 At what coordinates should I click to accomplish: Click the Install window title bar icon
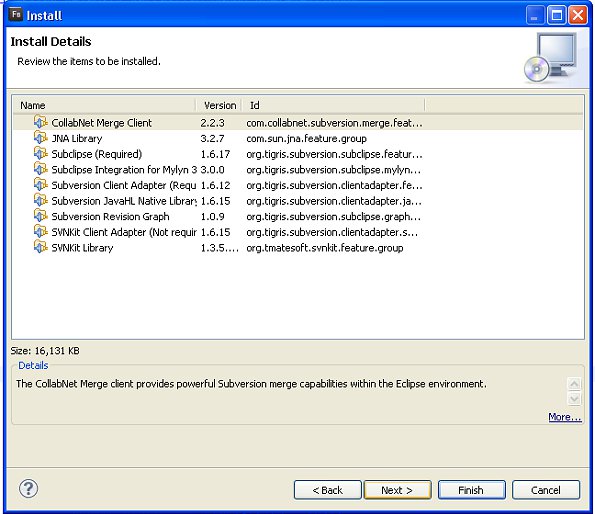click(x=16, y=15)
